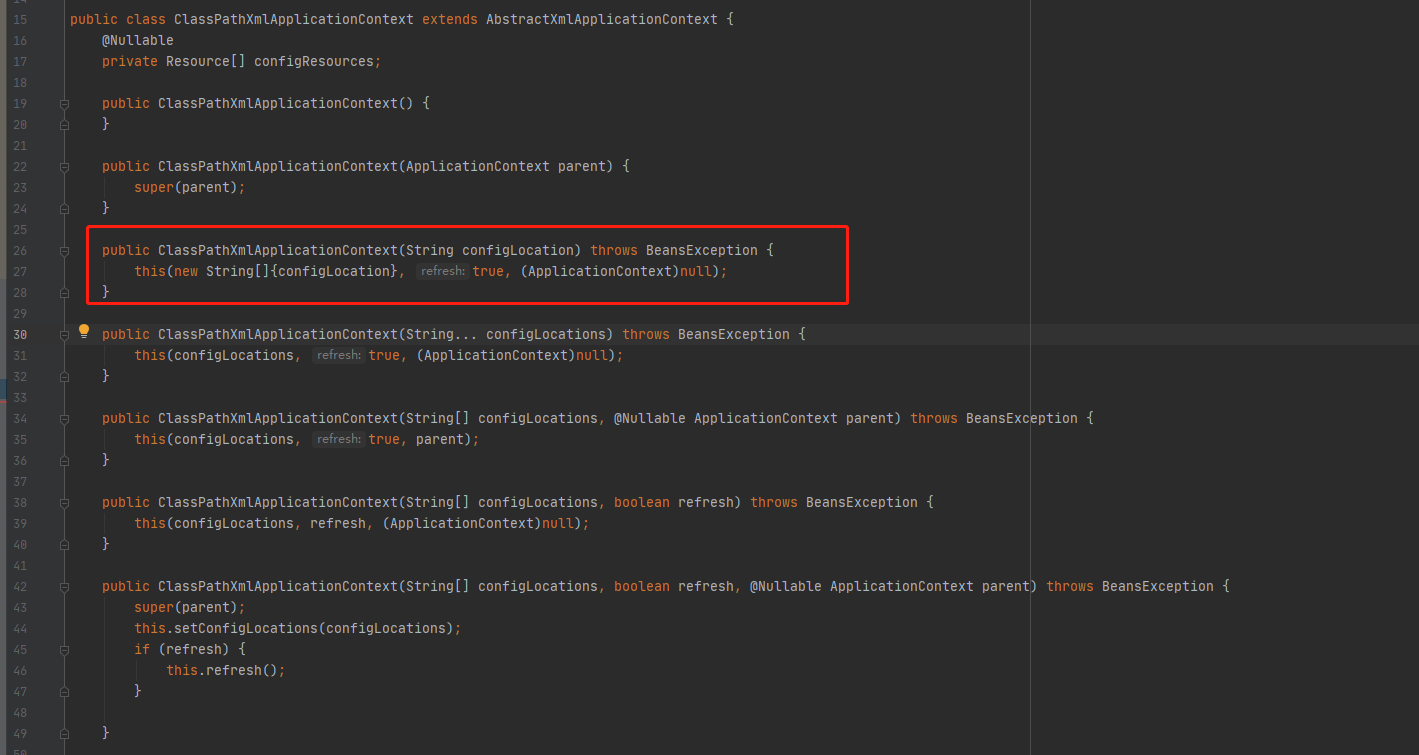Click the configResources field name
Viewport: 1419px width, 755px height.
click(314, 61)
